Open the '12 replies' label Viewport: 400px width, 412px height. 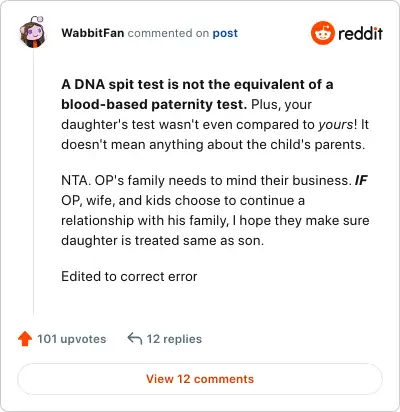pos(174,339)
